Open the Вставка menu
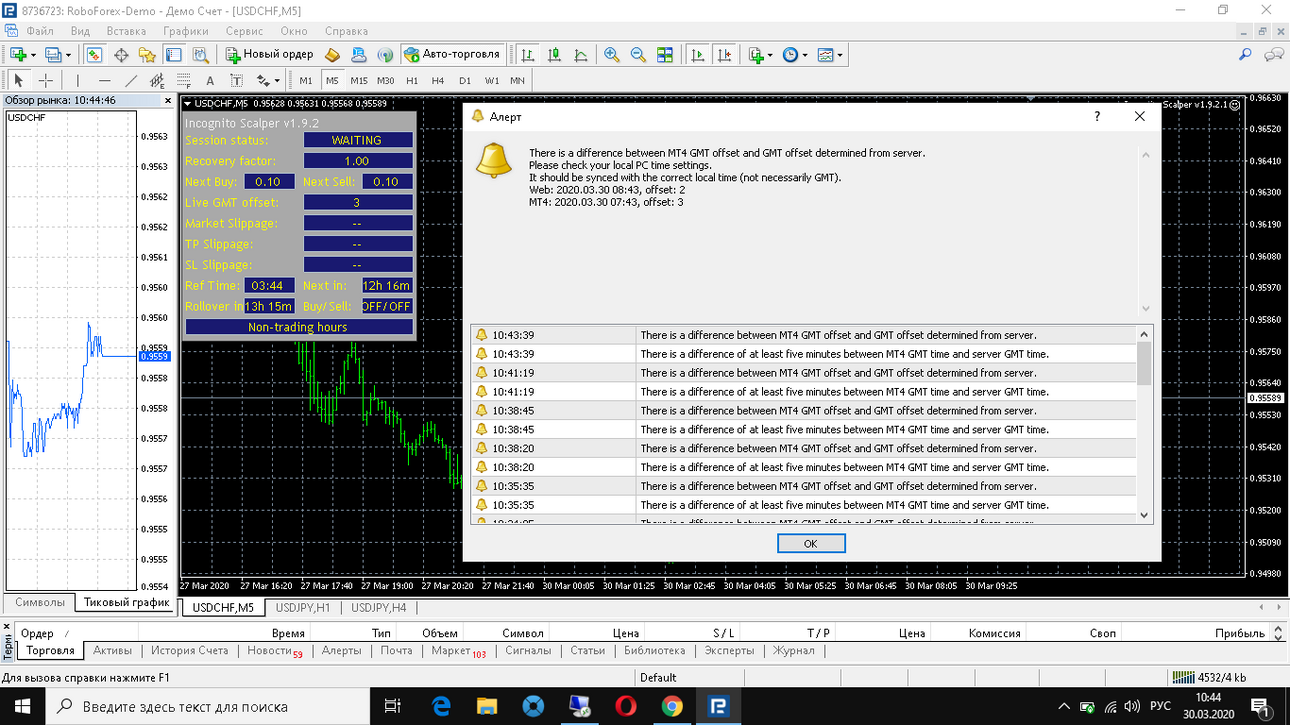 [125, 31]
